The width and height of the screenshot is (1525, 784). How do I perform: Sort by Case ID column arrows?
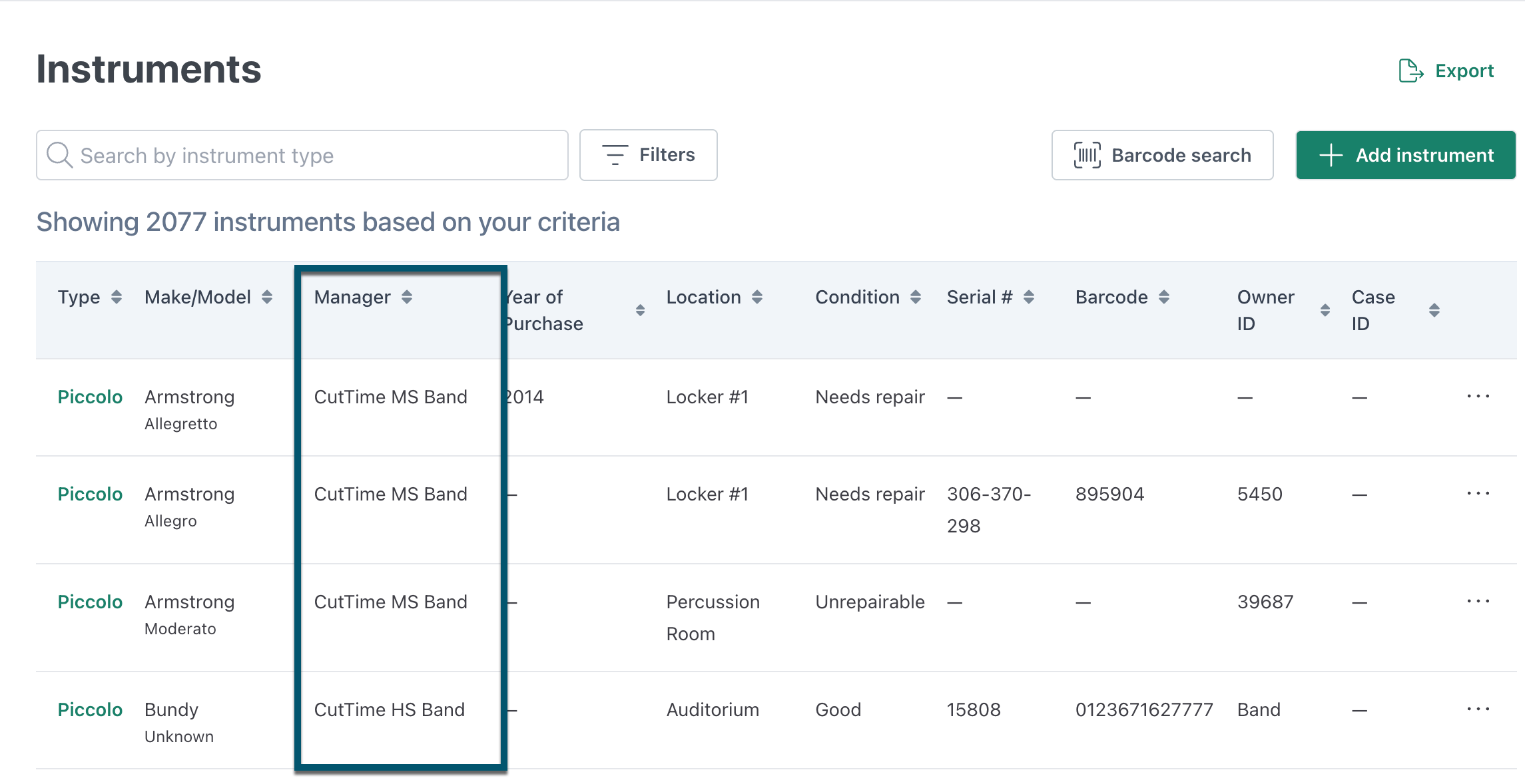click(1434, 310)
